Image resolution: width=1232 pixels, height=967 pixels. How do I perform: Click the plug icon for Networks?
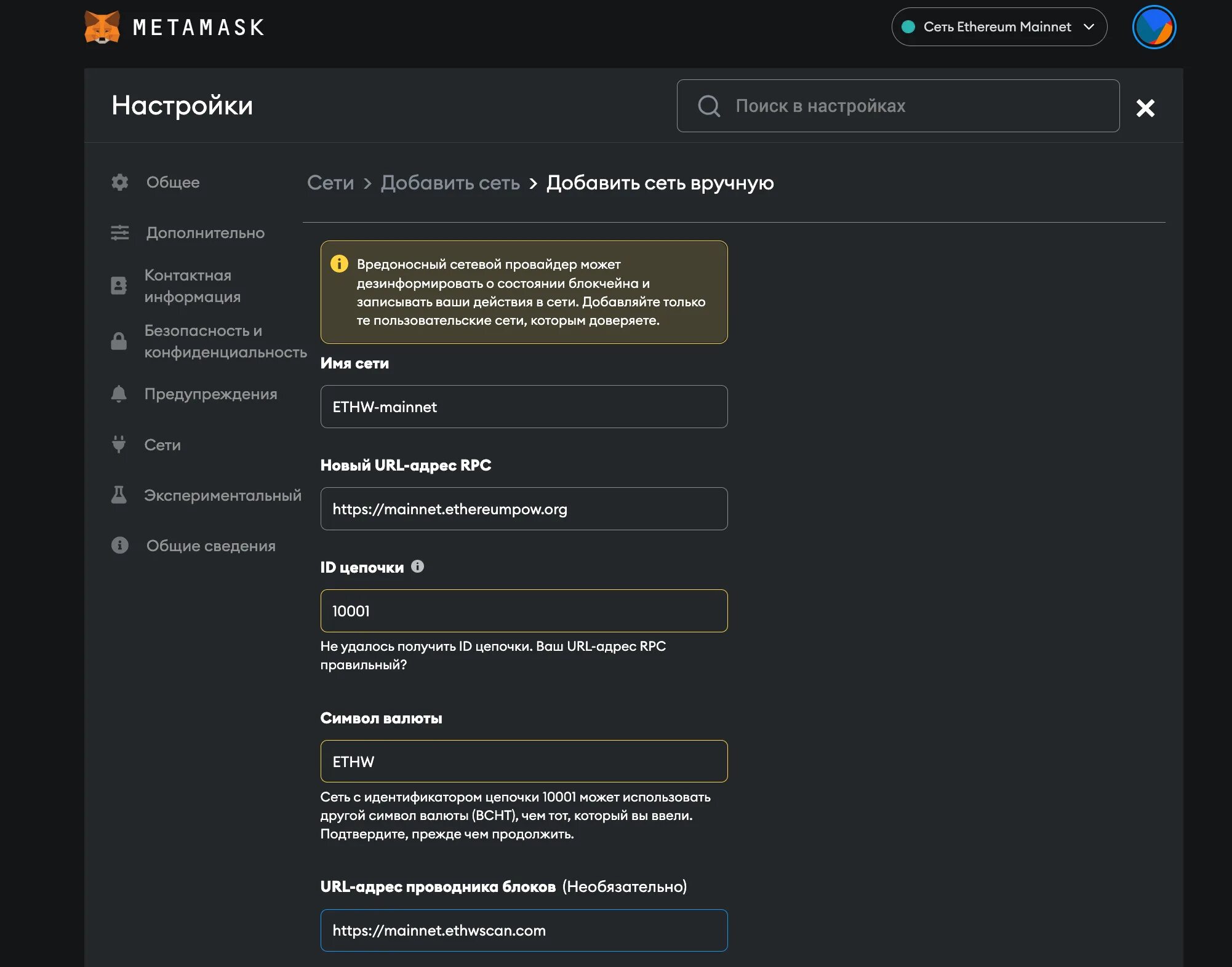coord(119,444)
